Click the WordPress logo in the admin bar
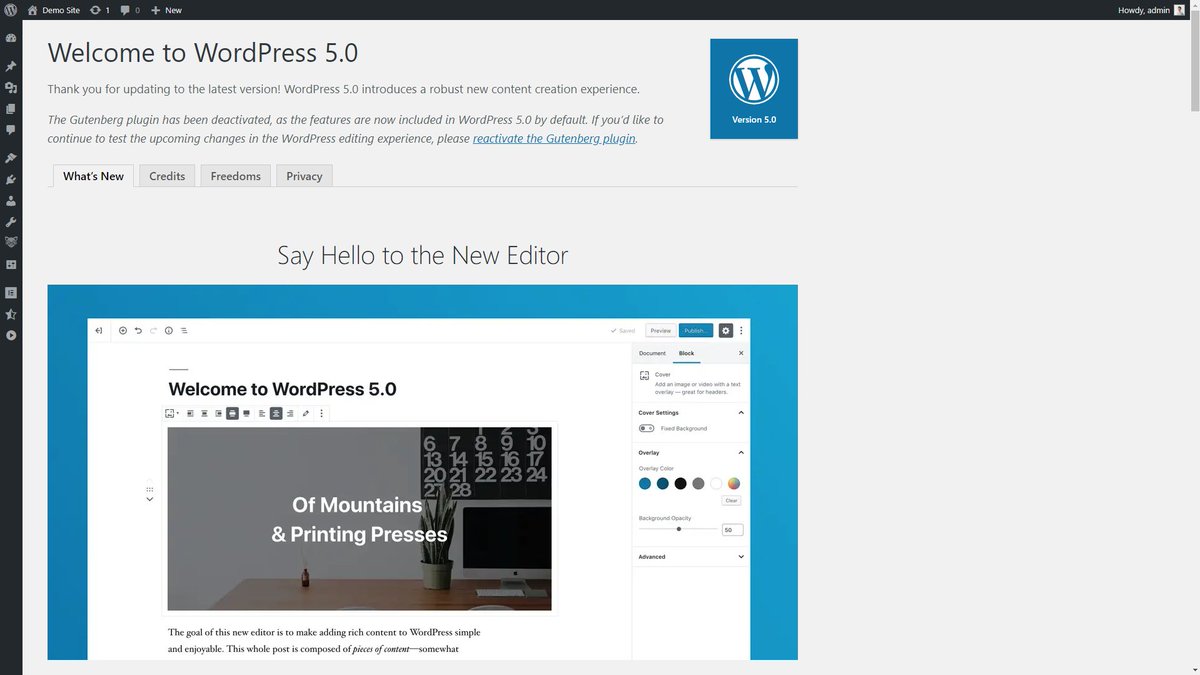Viewport: 1200px width, 675px height. 11,10
